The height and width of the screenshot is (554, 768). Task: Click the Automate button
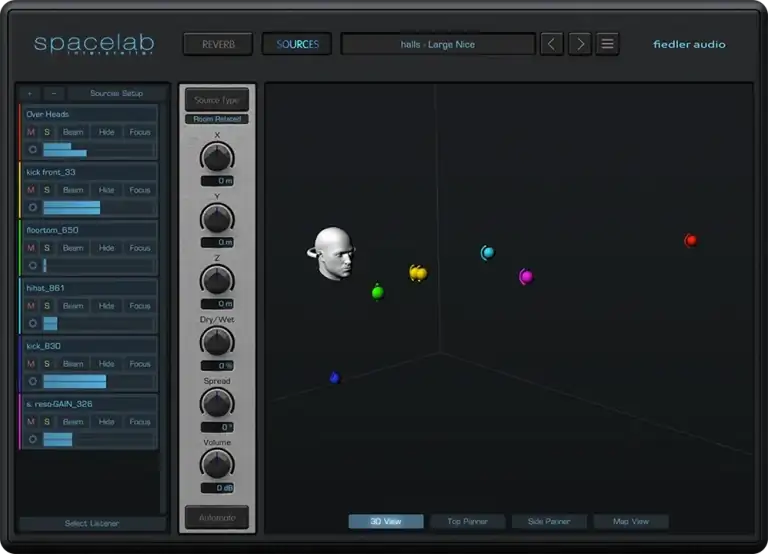pyautogui.click(x=217, y=517)
